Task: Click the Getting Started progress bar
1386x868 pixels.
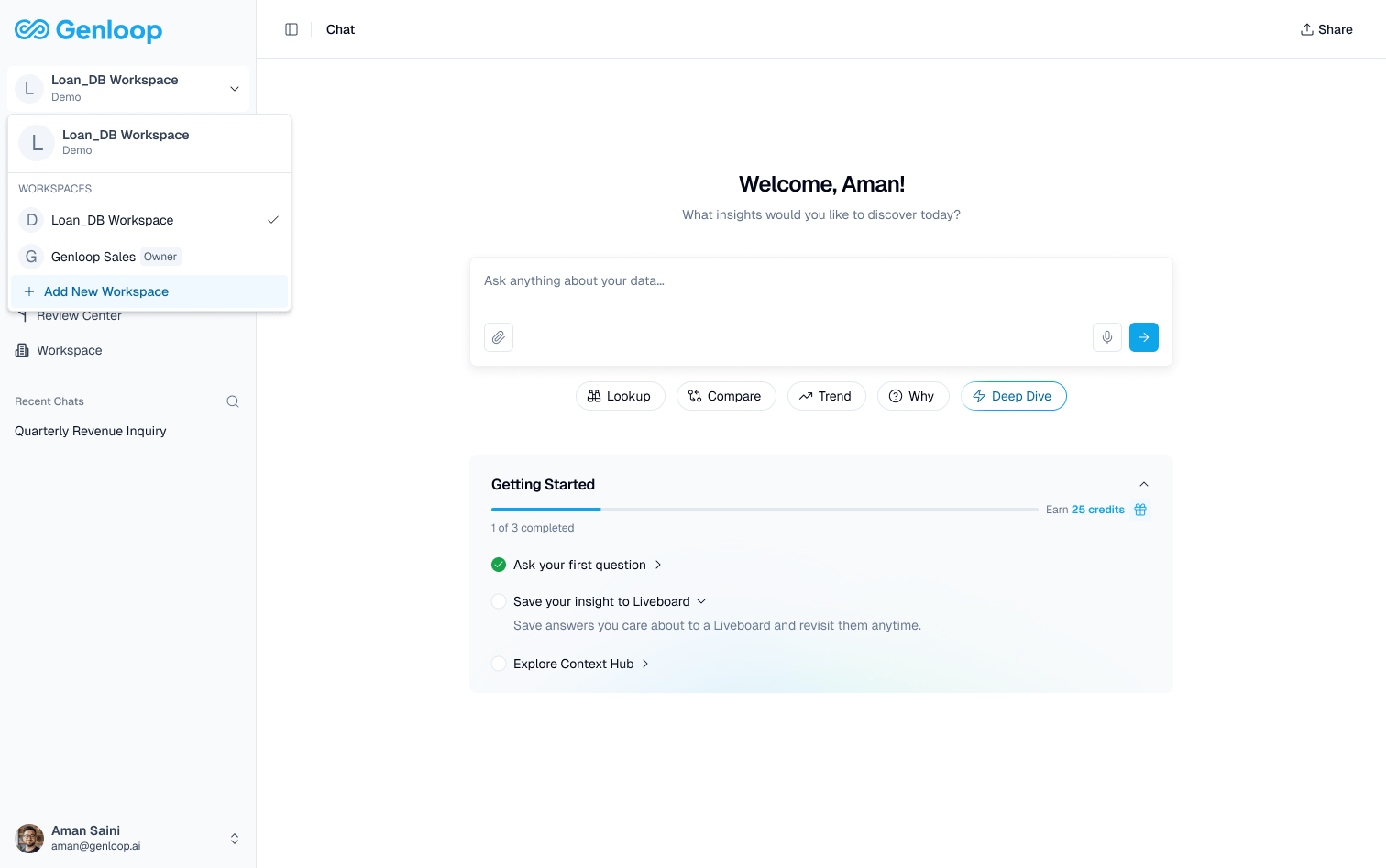Action: (x=764, y=510)
